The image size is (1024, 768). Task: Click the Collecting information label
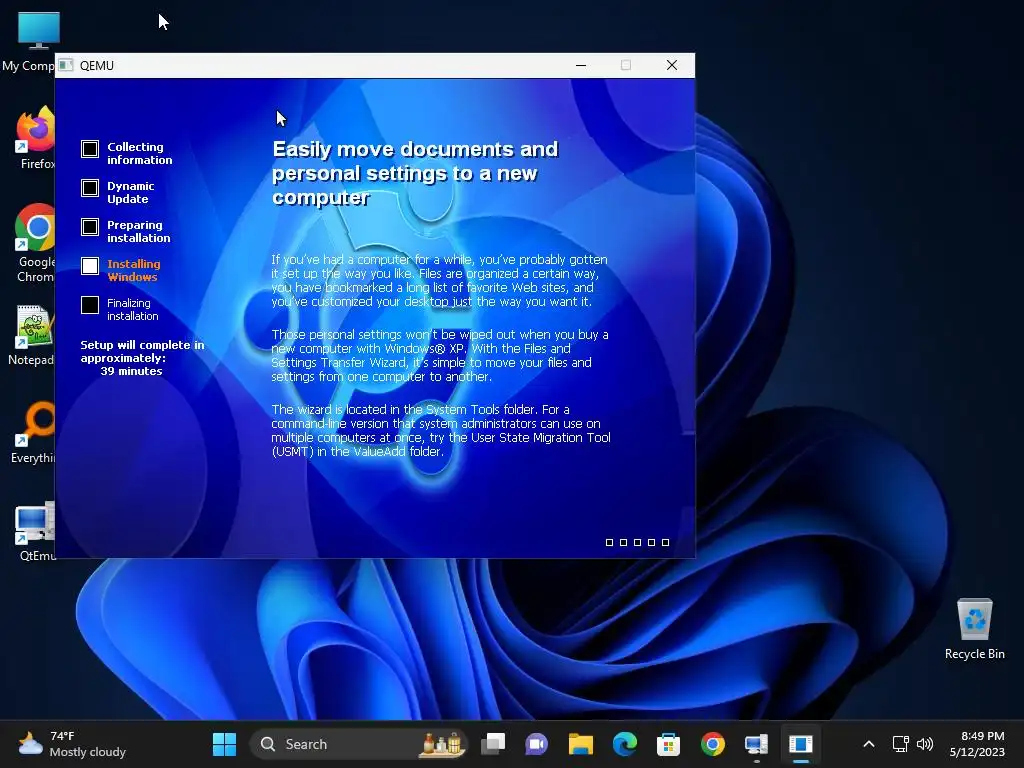pyautogui.click(x=140, y=153)
